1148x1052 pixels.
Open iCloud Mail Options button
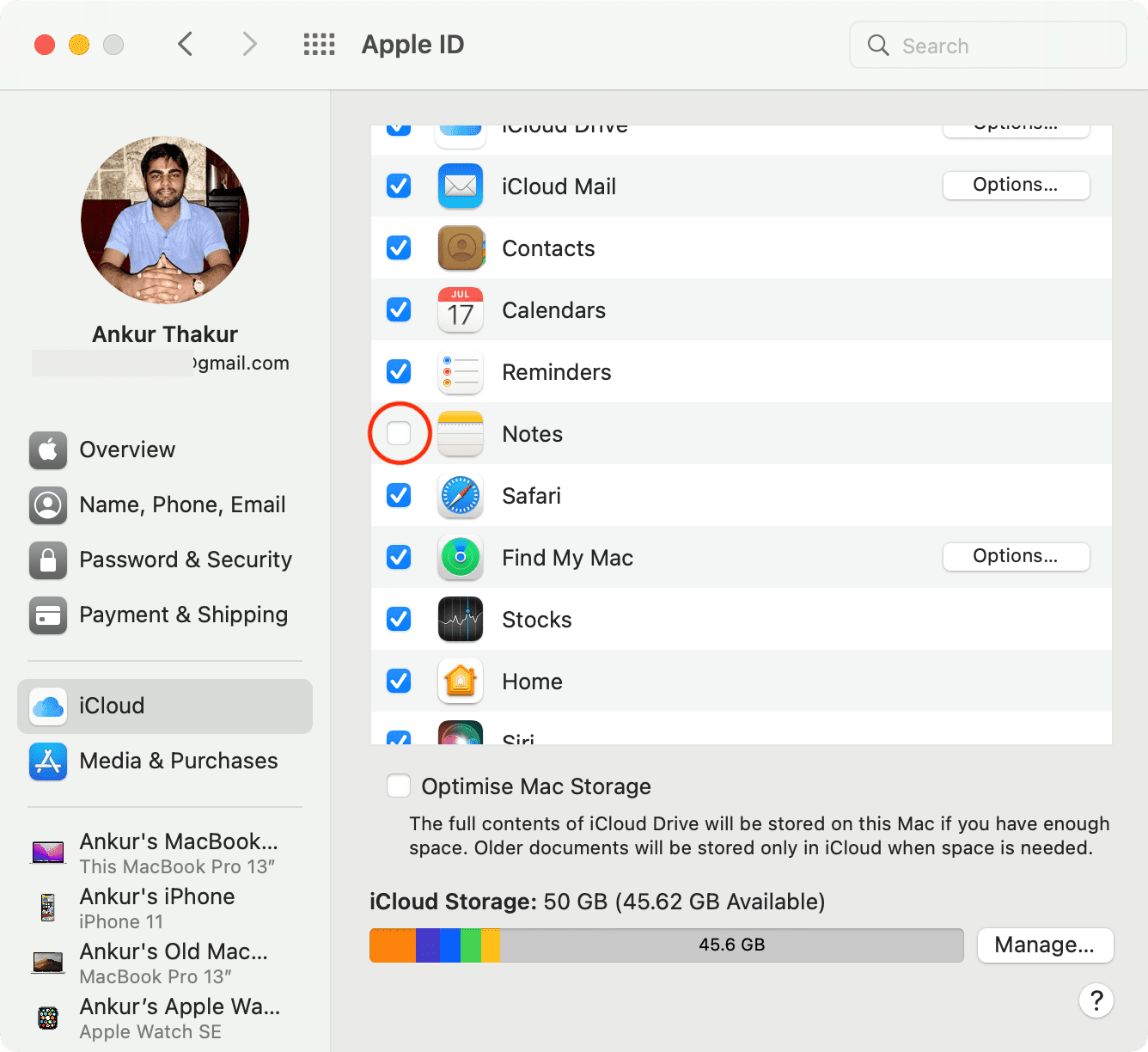[1016, 185]
